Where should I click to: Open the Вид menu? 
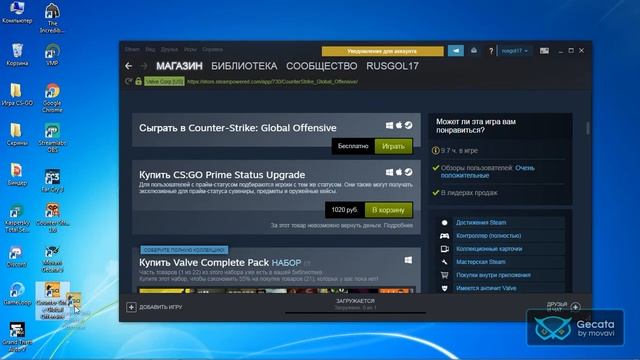pyautogui.click(x=150, y=49)
